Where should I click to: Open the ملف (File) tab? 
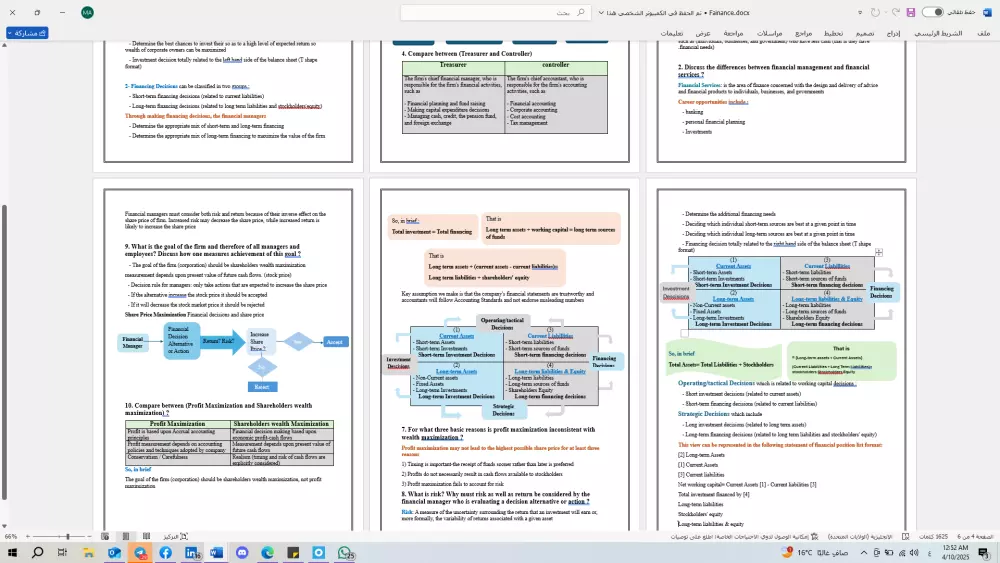point(984,33)
